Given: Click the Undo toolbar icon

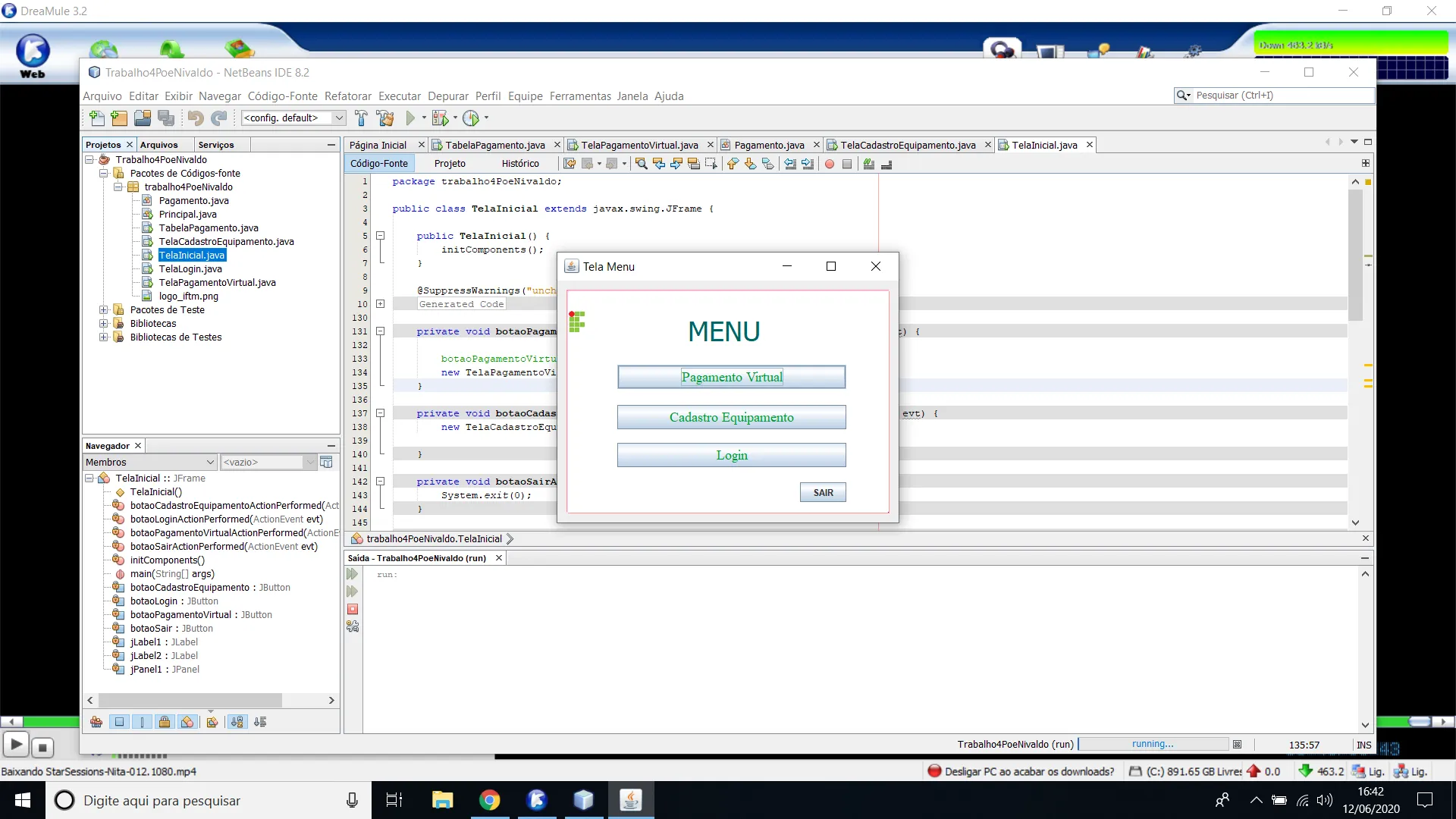Looking at the screenshot, I should [195, 118].
